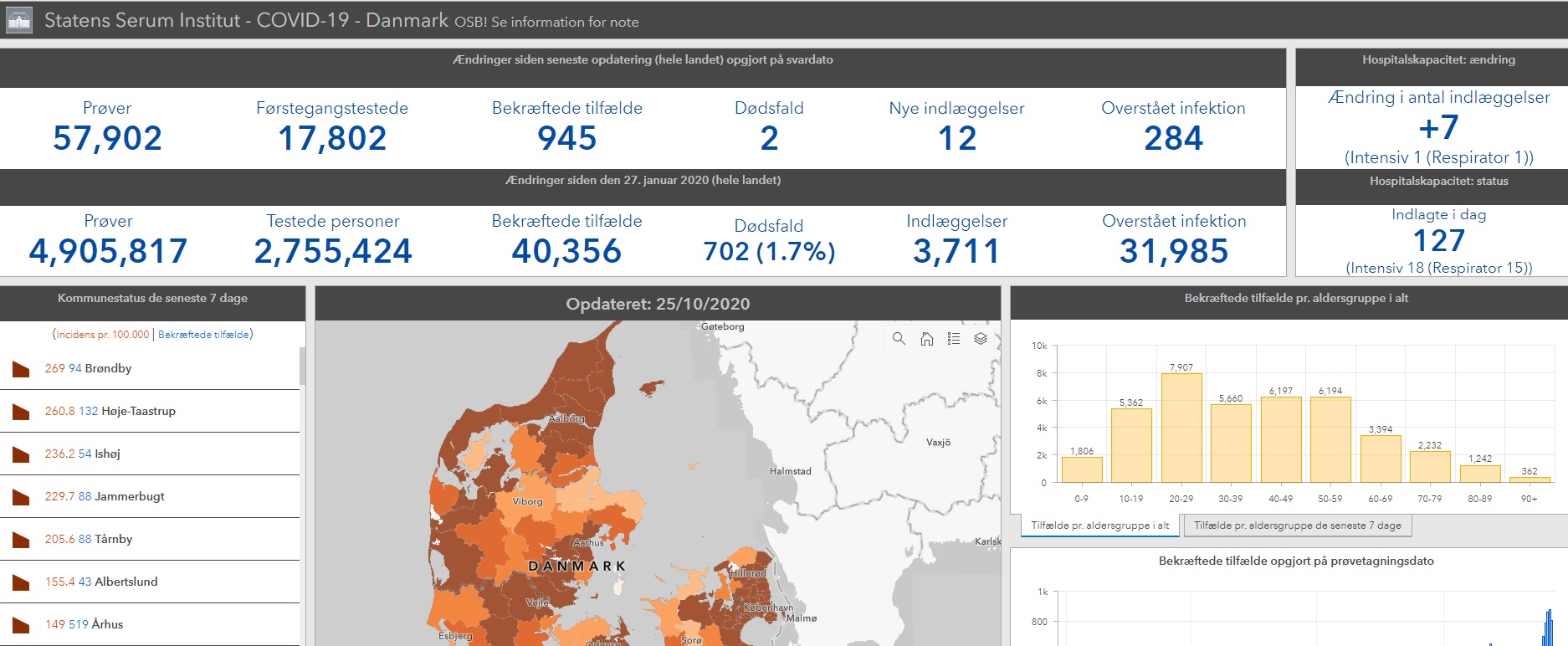Click the Ishøj municipality marker icon

tap(21, 454)
